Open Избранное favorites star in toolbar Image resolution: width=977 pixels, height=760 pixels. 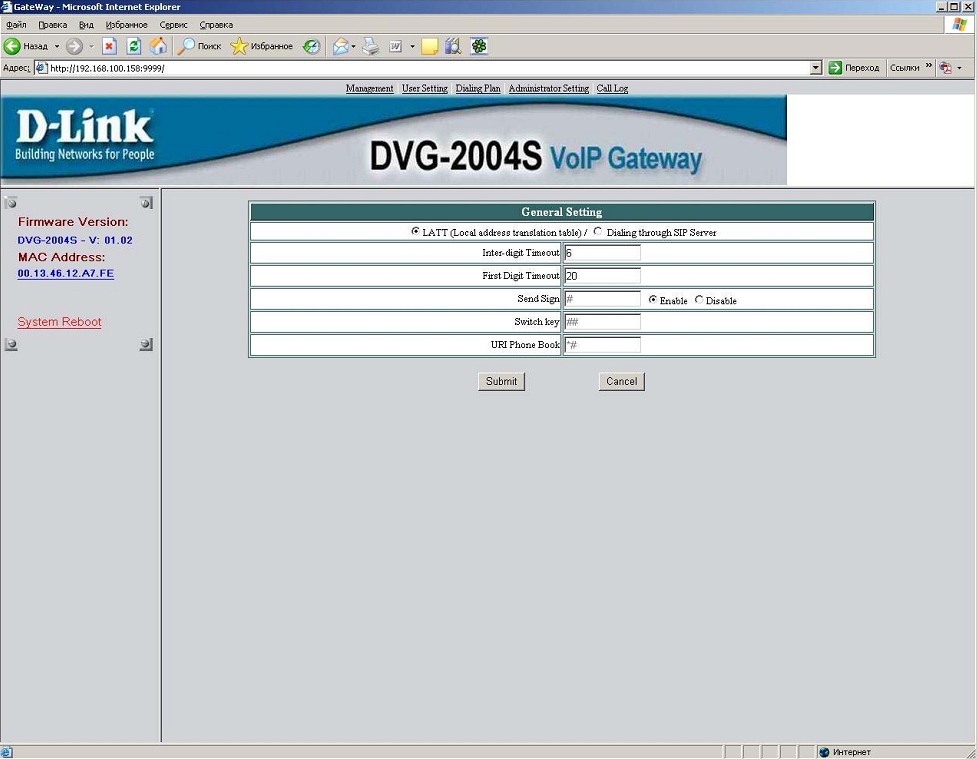pyautogui.click(x=262, y=46)
